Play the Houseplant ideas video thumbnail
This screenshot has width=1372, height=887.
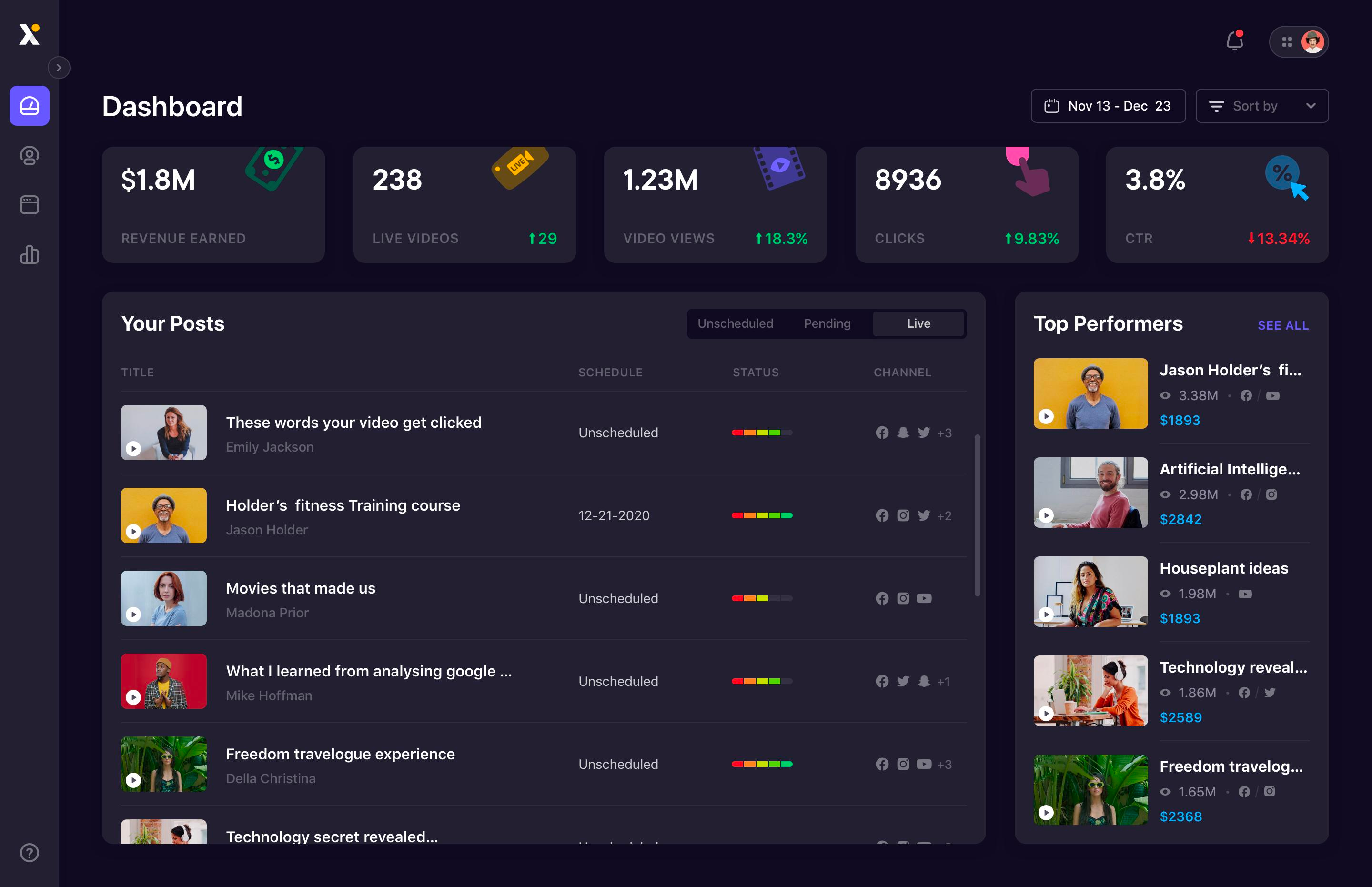[x=1046, y=614]
